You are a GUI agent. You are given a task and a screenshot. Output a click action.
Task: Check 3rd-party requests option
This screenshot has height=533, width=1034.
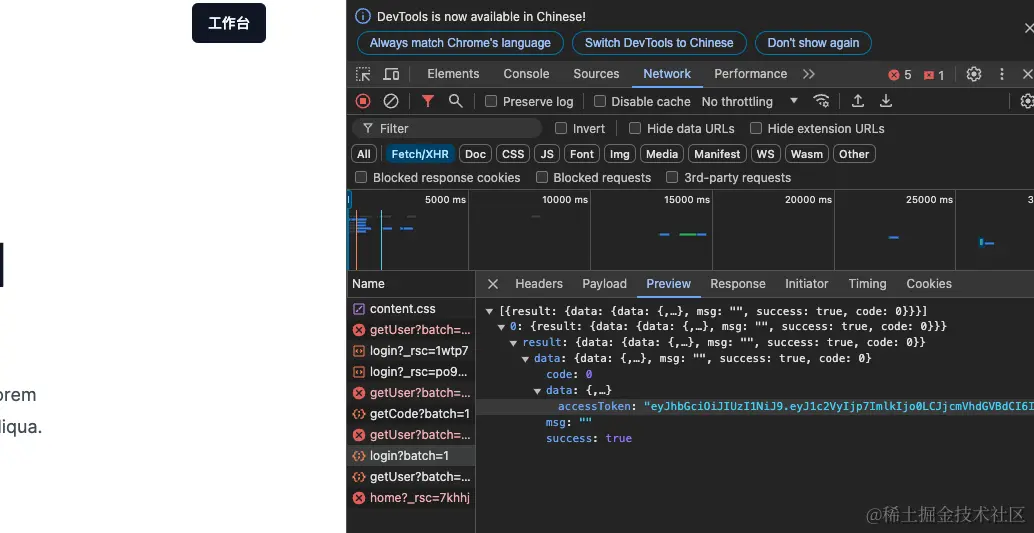[672, 177]
